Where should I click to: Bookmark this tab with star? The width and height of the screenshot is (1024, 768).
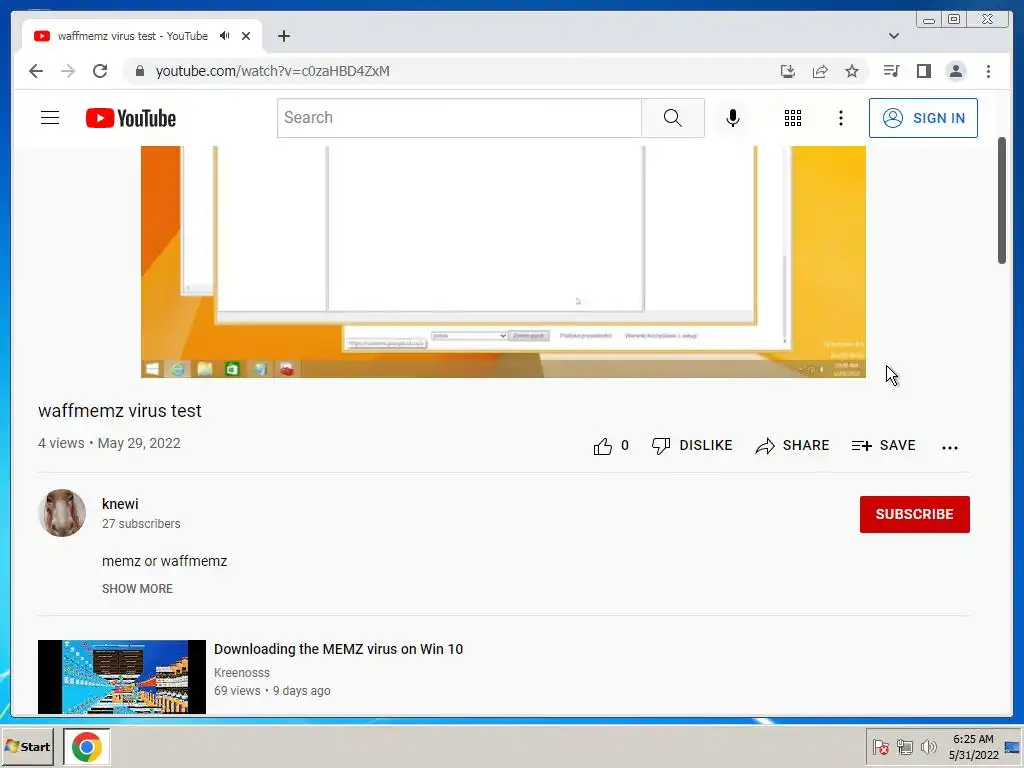(852, 71)
